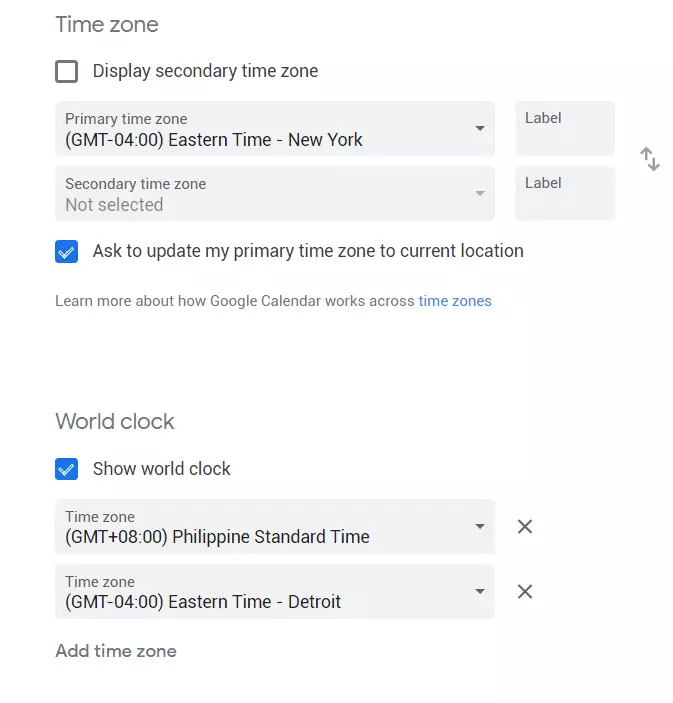Click the swap time zones arrows icon
The height and width of the screenshot is (703, 673).
coord(650,159)
